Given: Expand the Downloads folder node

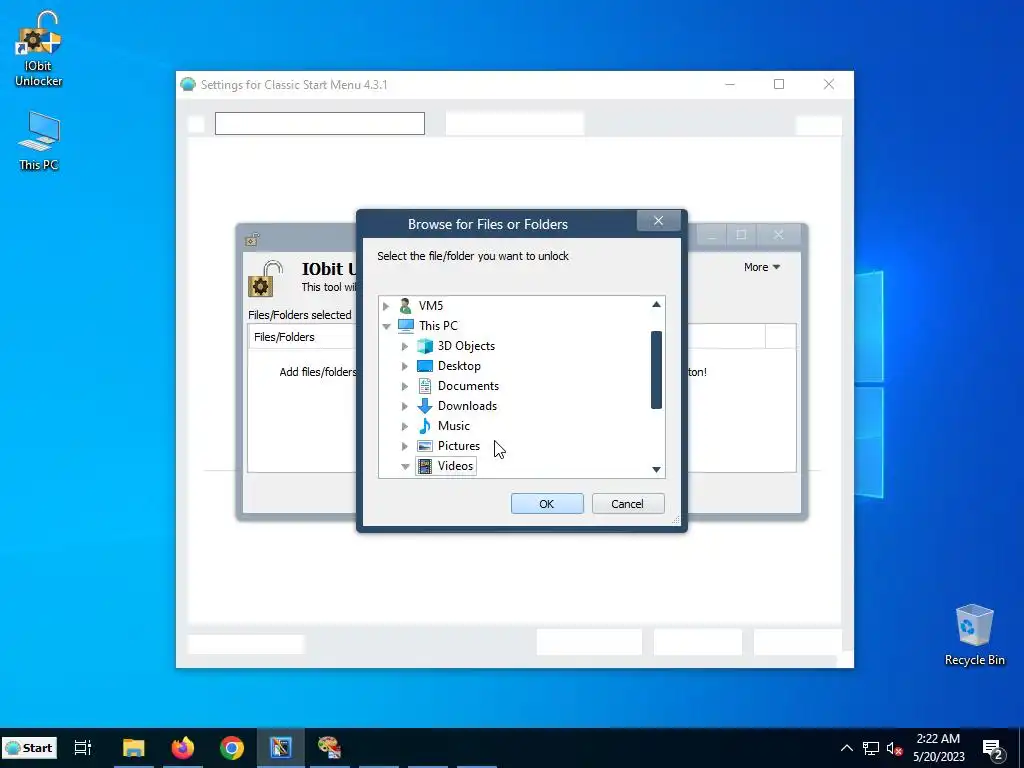Looking at the screenshot, I should [x=405, y=406].
